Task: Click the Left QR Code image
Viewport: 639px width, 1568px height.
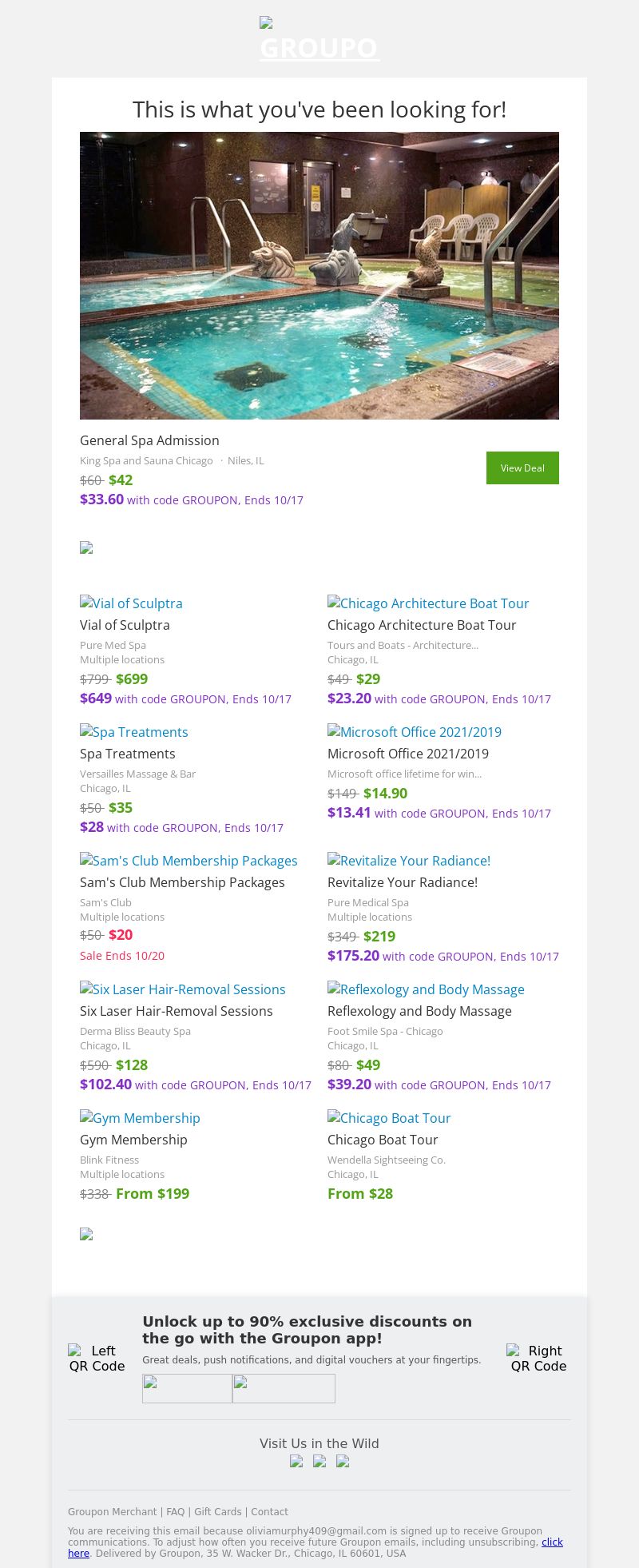Action: [x=97, y=1359]
